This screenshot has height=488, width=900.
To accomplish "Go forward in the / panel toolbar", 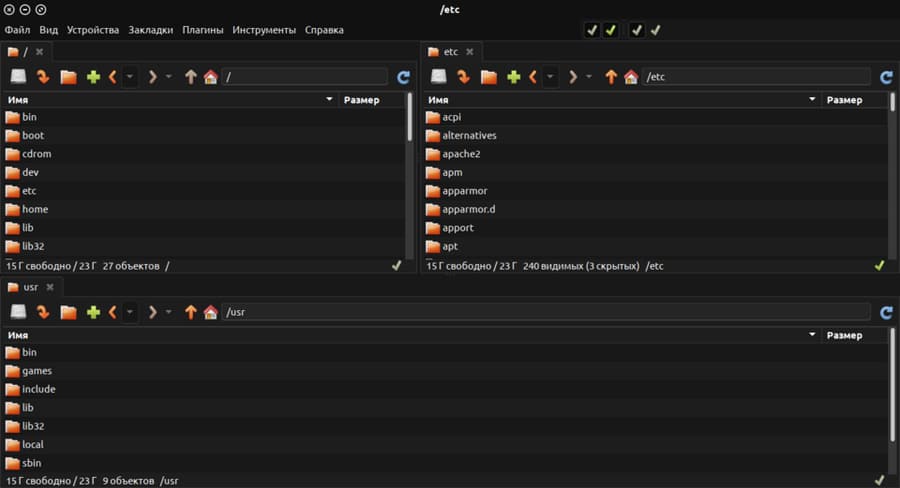I will (152, 76).
